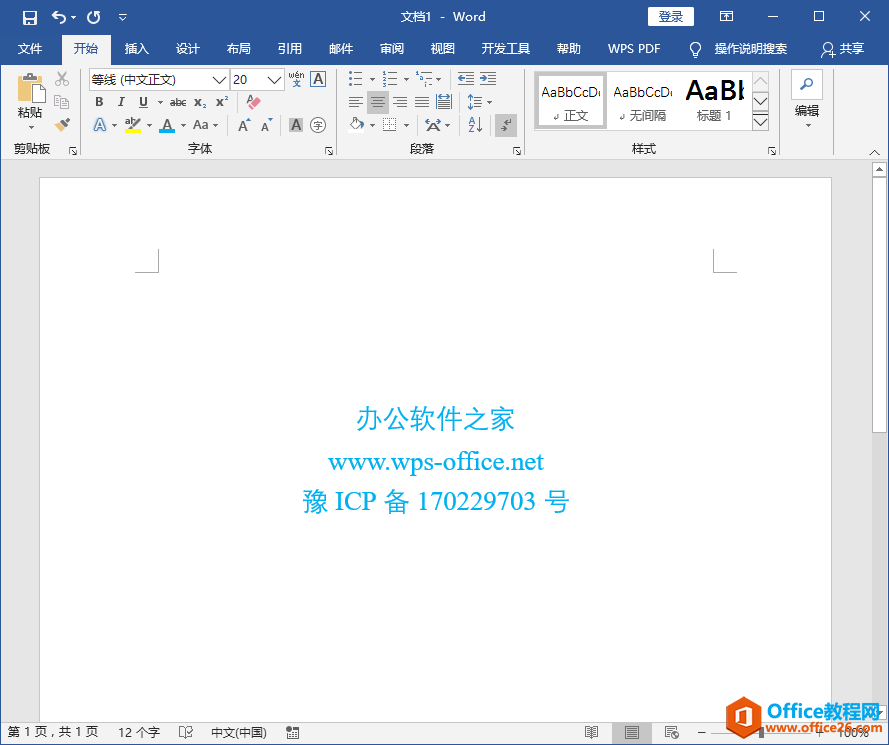Viewport: 889px width, 745px height.
Task: Select the Format Painter brush
Action: (62, 124)
